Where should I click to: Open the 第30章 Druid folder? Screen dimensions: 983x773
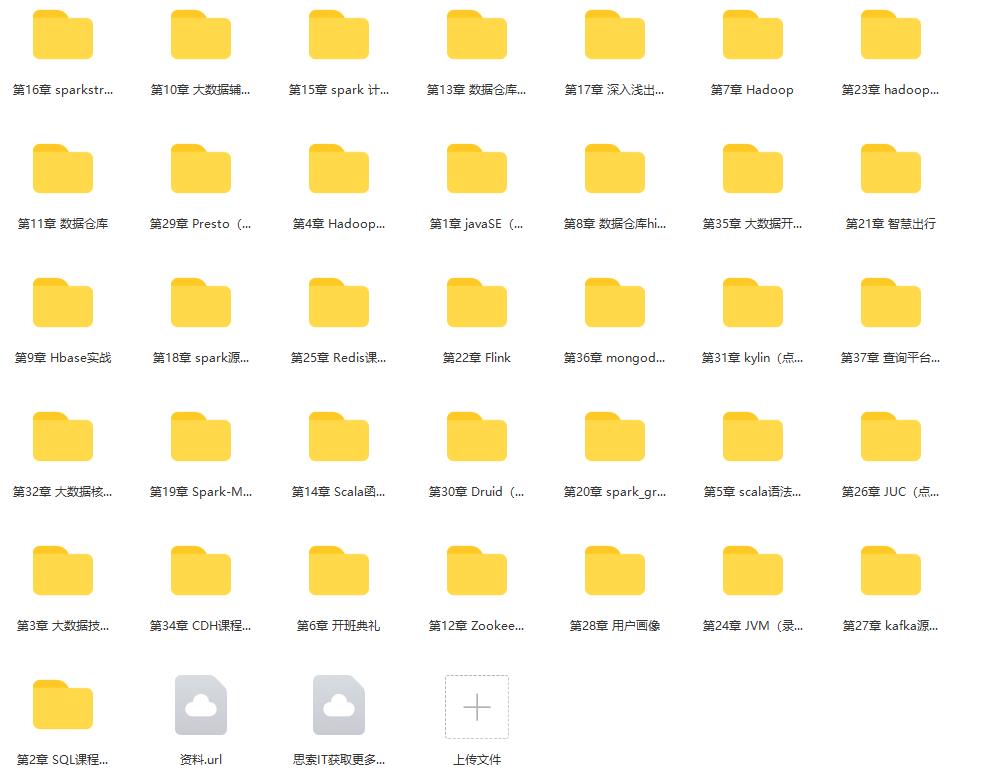(x=477, y=438)
